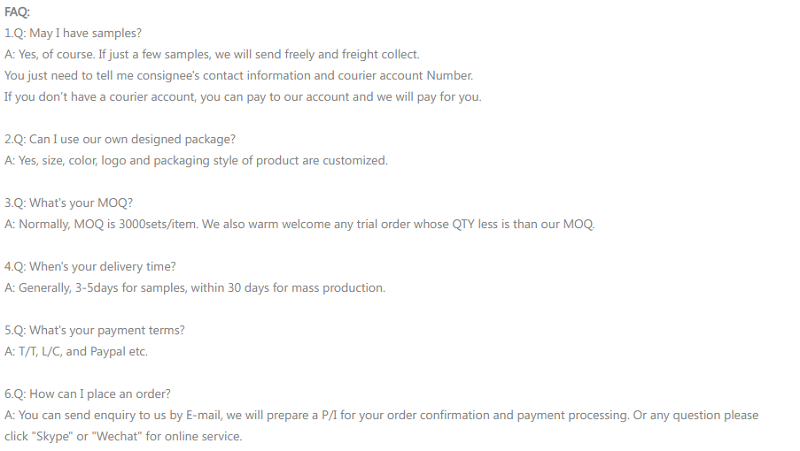The image size is (800, 451).
Task: Click the line about consignee's contact information
Action: (x=239, y=76)
